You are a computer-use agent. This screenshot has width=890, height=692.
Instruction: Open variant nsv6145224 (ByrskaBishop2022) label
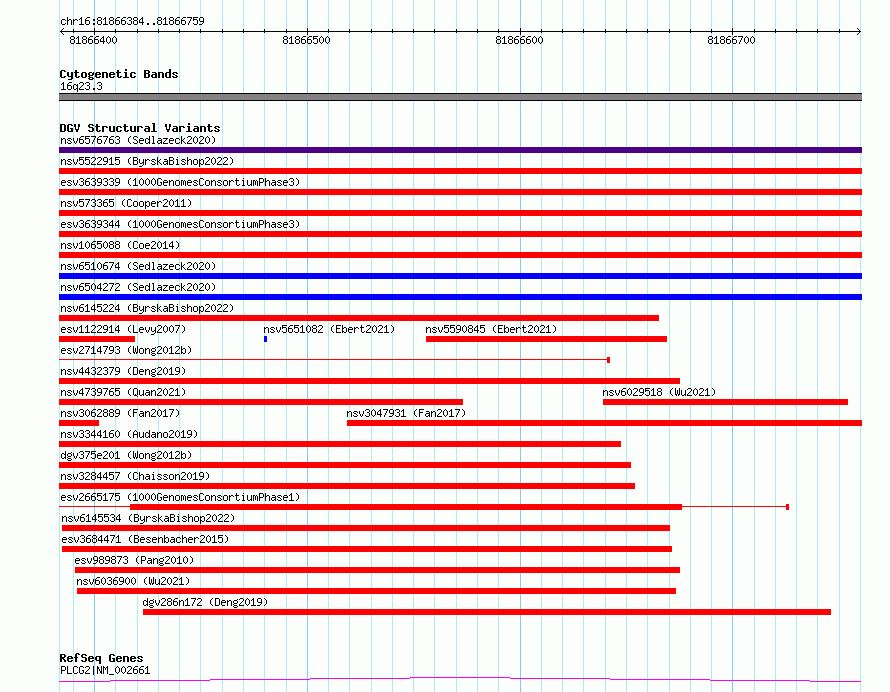pos(147,308)
